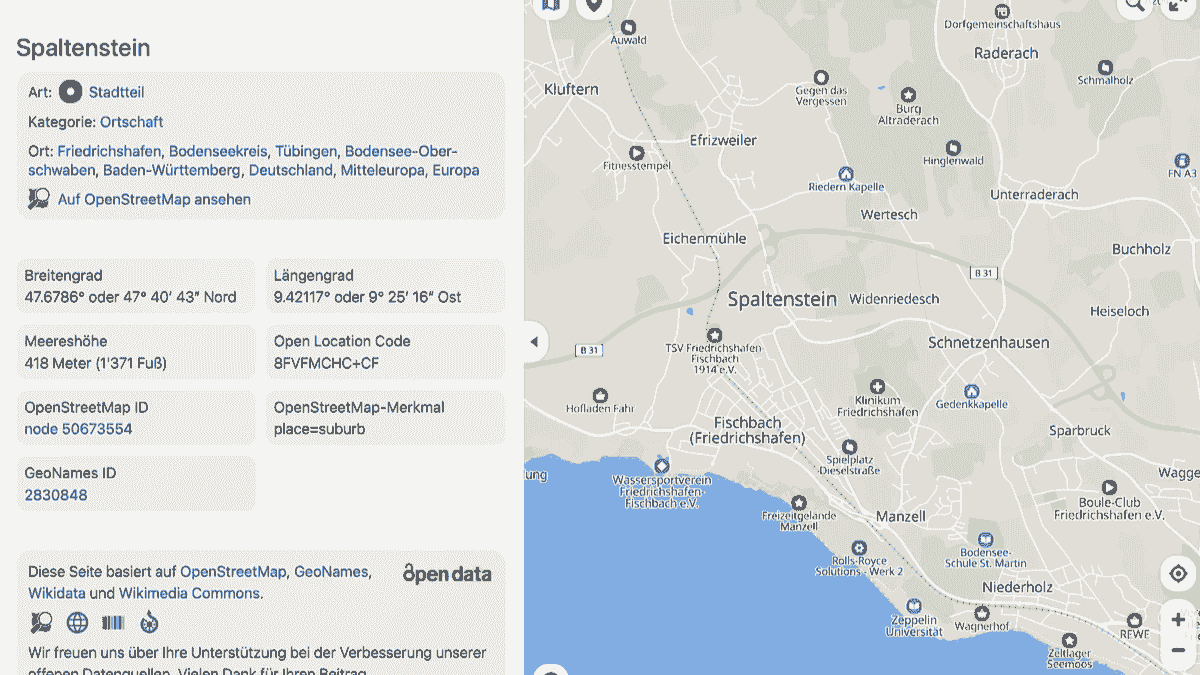Image resolution: width=1200 pixels, height=675 pixels.
Task: Select the Klinikum Friedrichshafen hospital marker
Action: (877, 387)
